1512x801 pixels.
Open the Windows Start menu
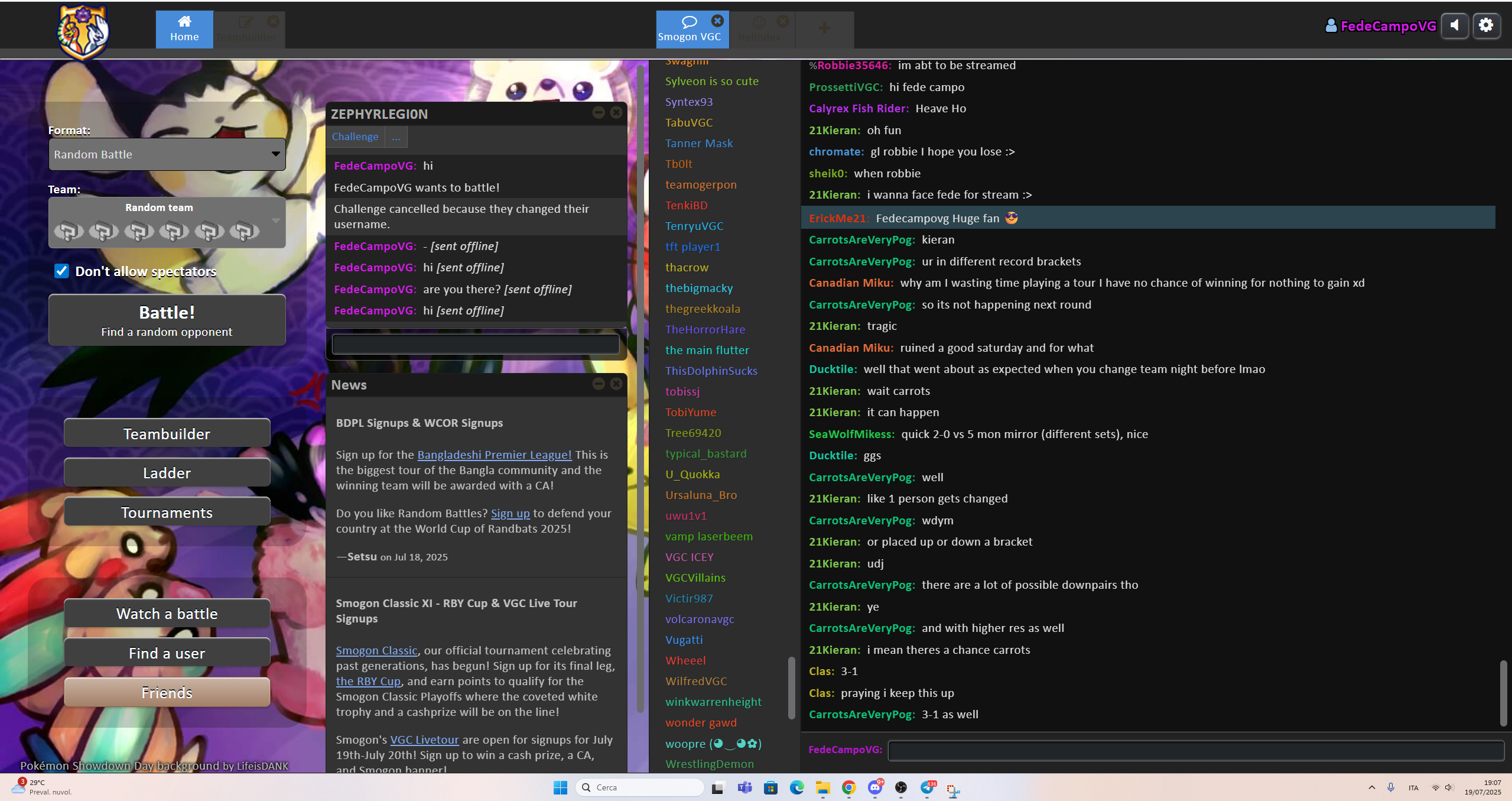tap(560, 787)
